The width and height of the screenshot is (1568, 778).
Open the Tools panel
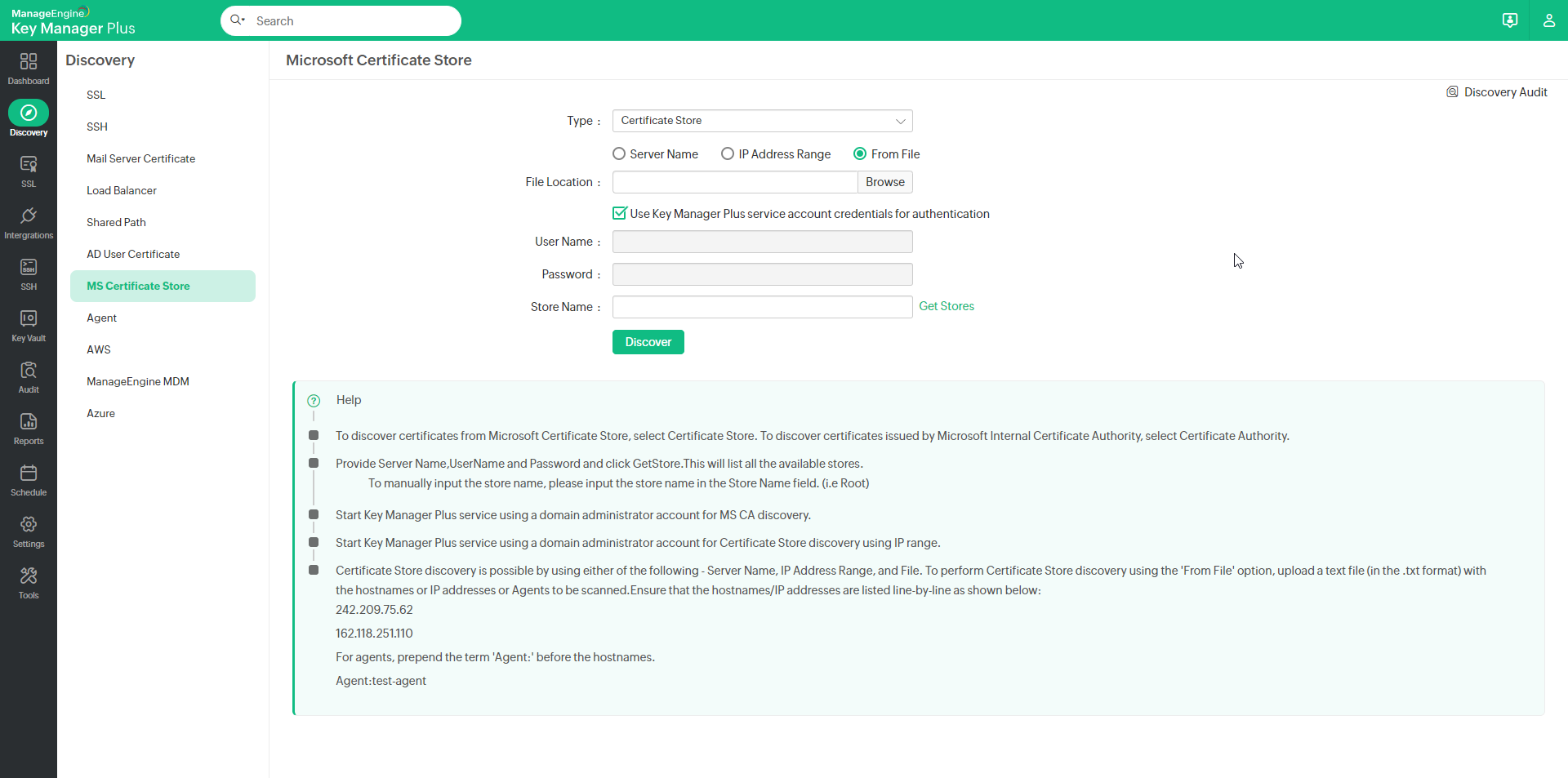coord(29,581)
